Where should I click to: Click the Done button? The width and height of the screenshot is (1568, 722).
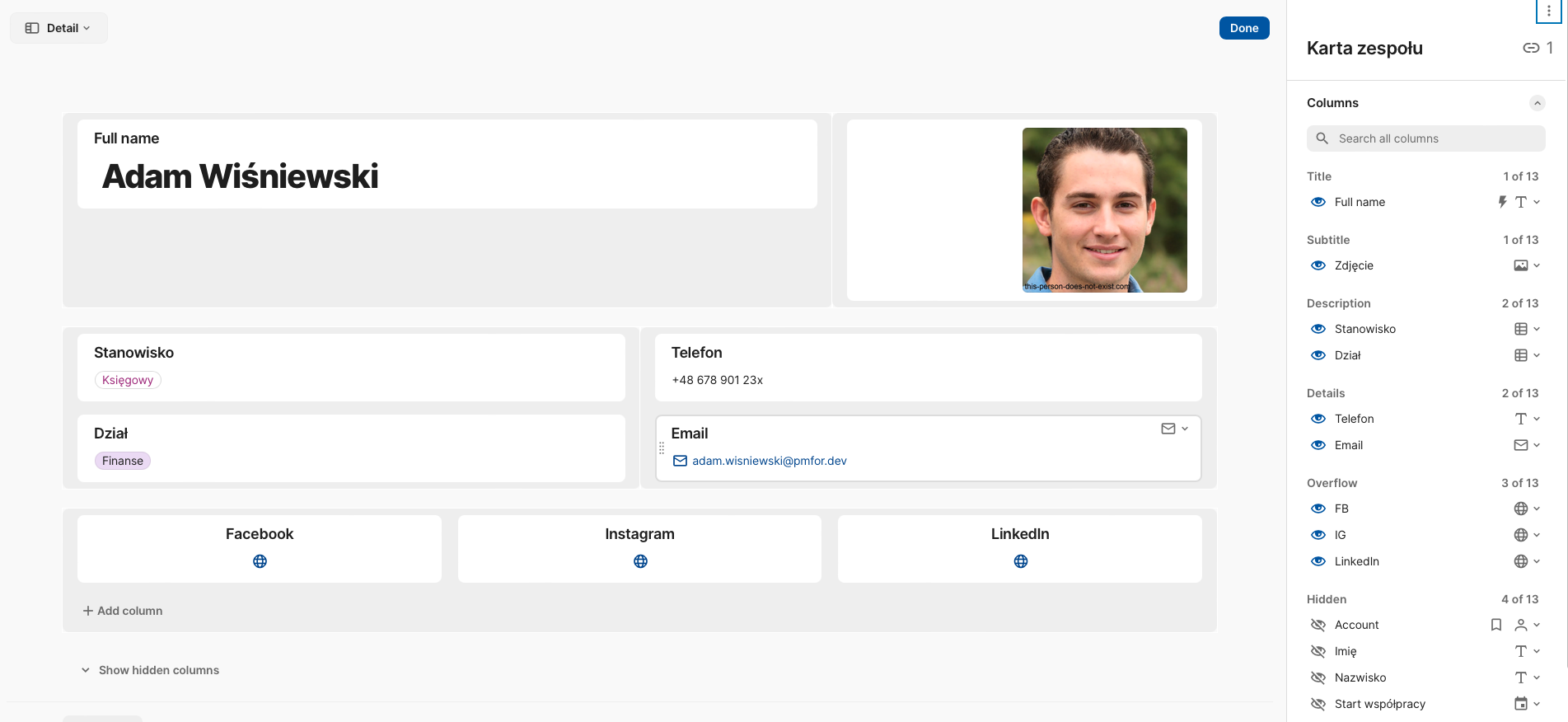[x=1243, y=28]
